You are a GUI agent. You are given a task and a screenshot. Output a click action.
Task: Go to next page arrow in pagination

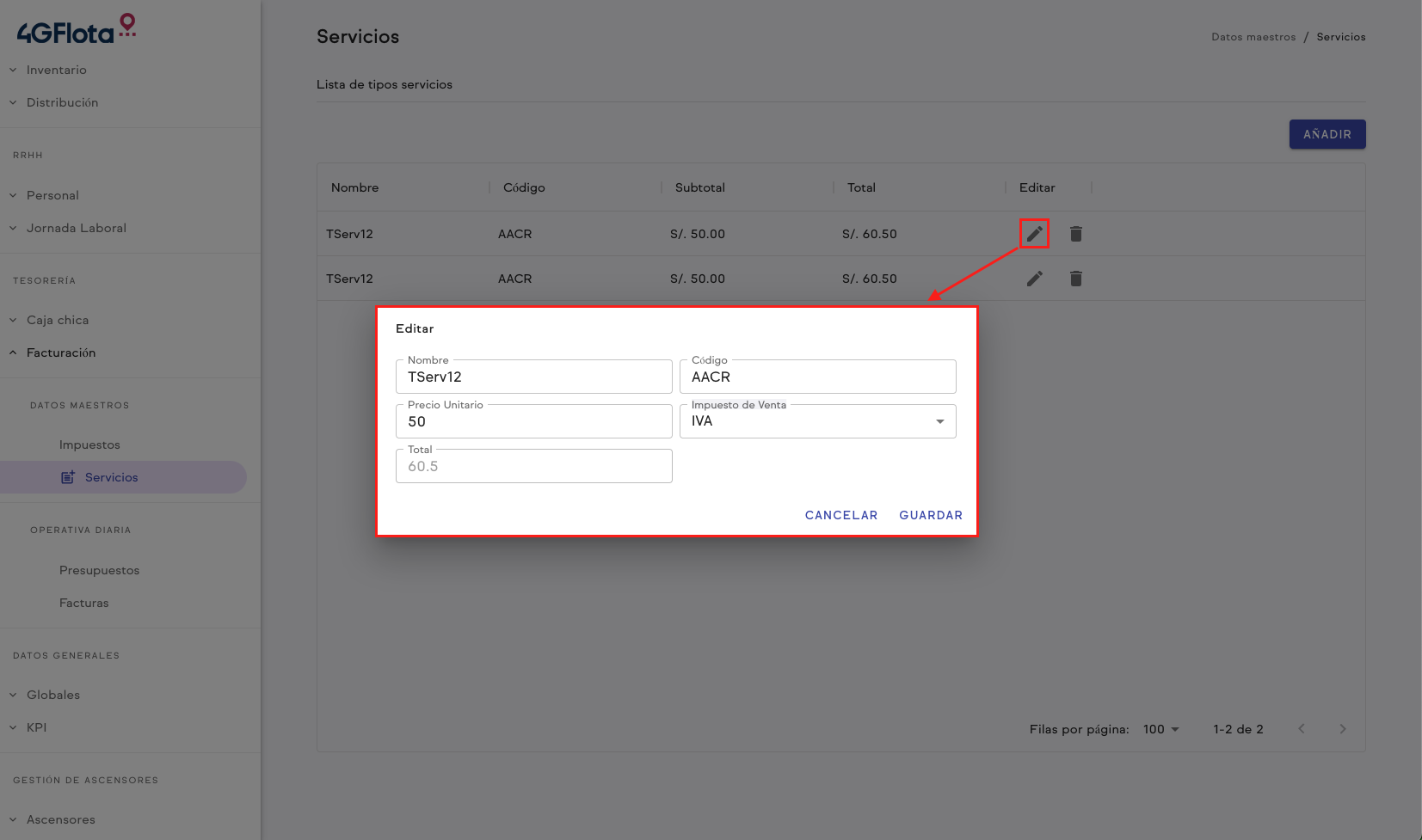(1342, 729)
